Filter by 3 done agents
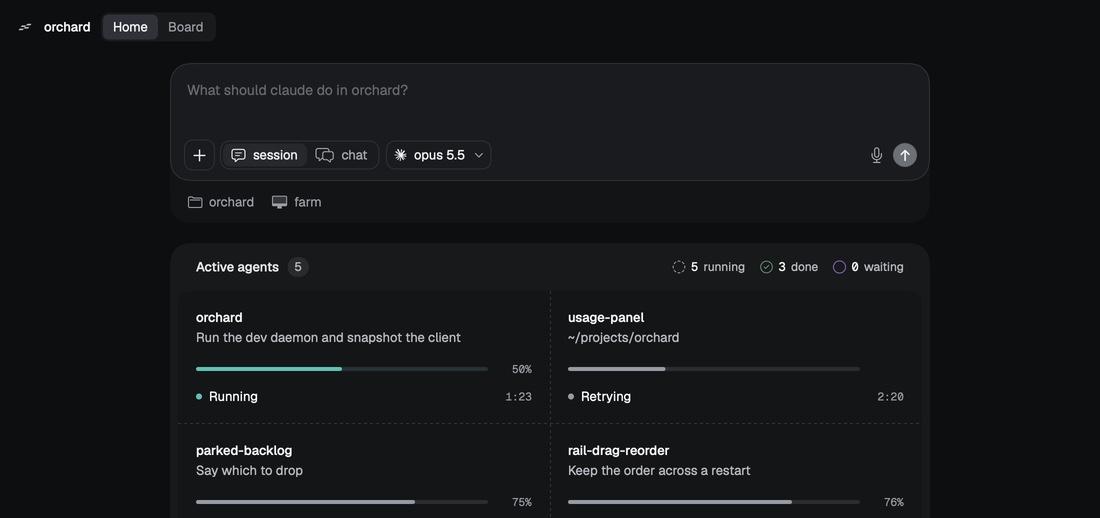This screenshot has height=518, width=1100. (789, 267)
